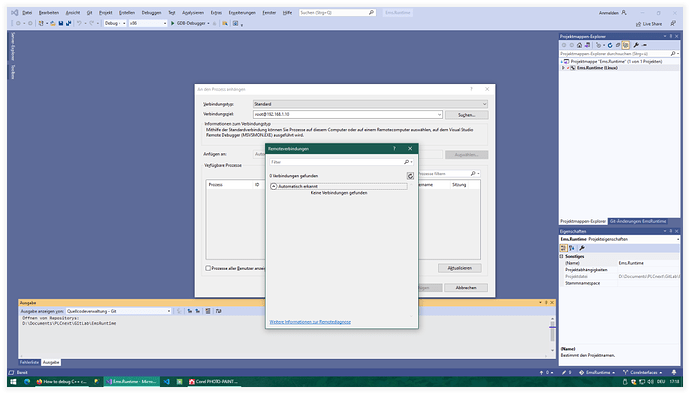Open the Extras menu
690x393 pixels.
click(216, 13)
